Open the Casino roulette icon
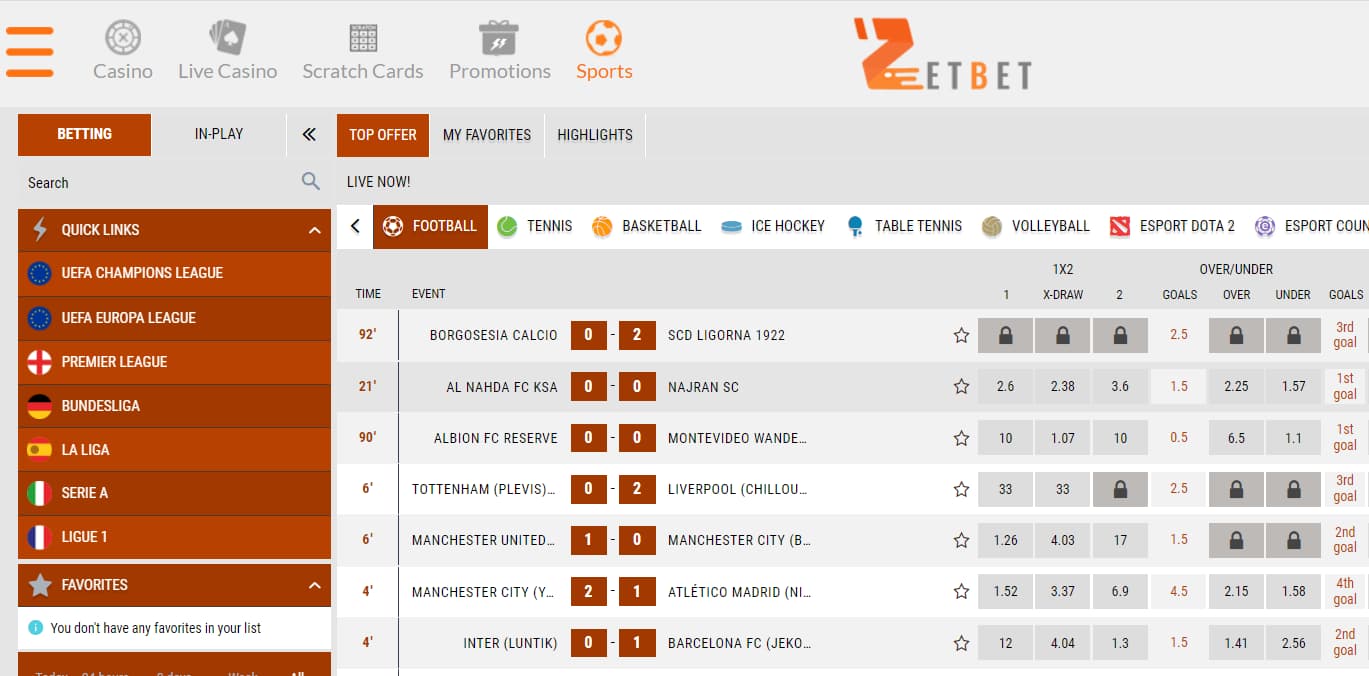1369x676 pixels. coord(123,39)
